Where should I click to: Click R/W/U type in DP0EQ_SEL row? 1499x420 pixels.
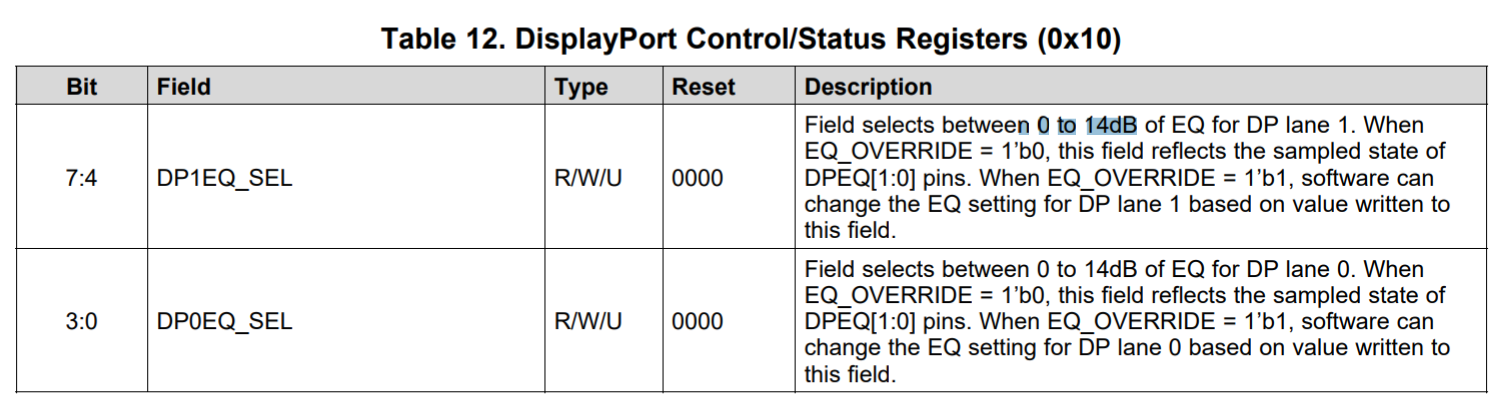588,322
